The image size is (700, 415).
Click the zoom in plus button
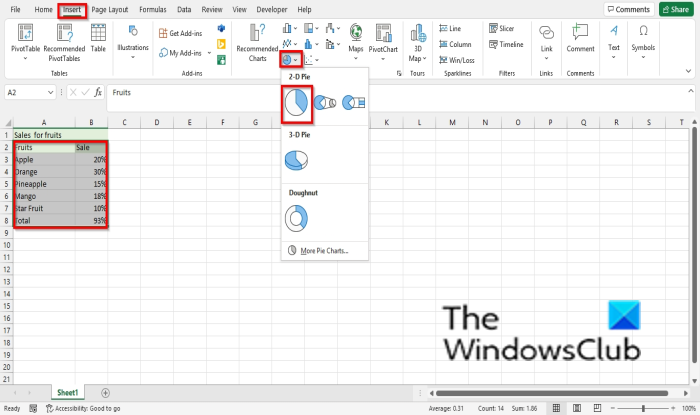click(673, 408)
